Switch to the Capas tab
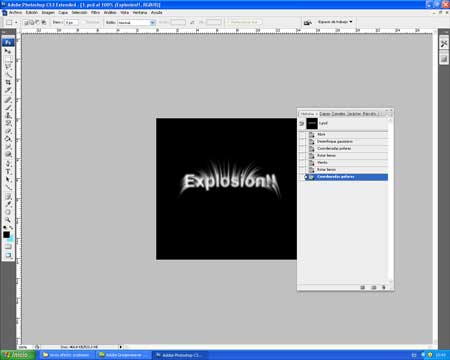 [x=325, y=114]
